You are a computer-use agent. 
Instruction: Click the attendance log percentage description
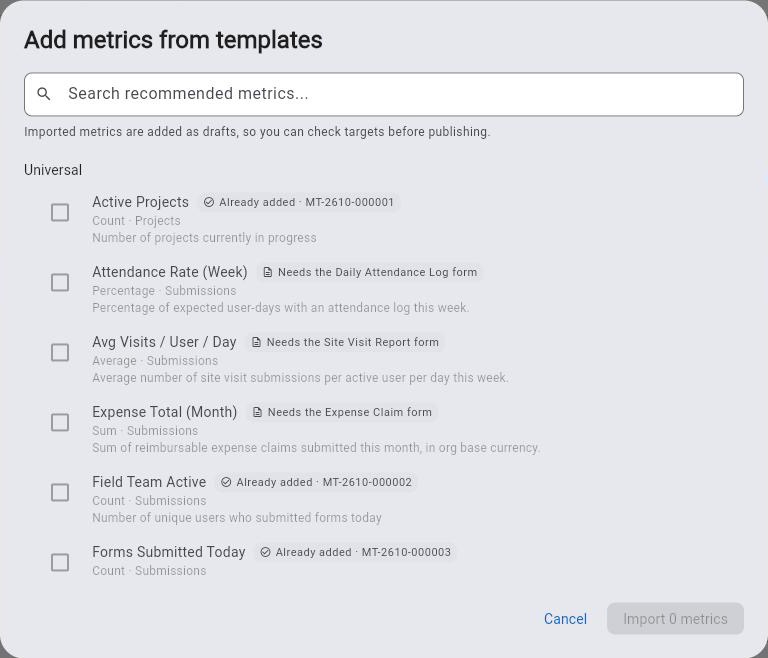281,308
